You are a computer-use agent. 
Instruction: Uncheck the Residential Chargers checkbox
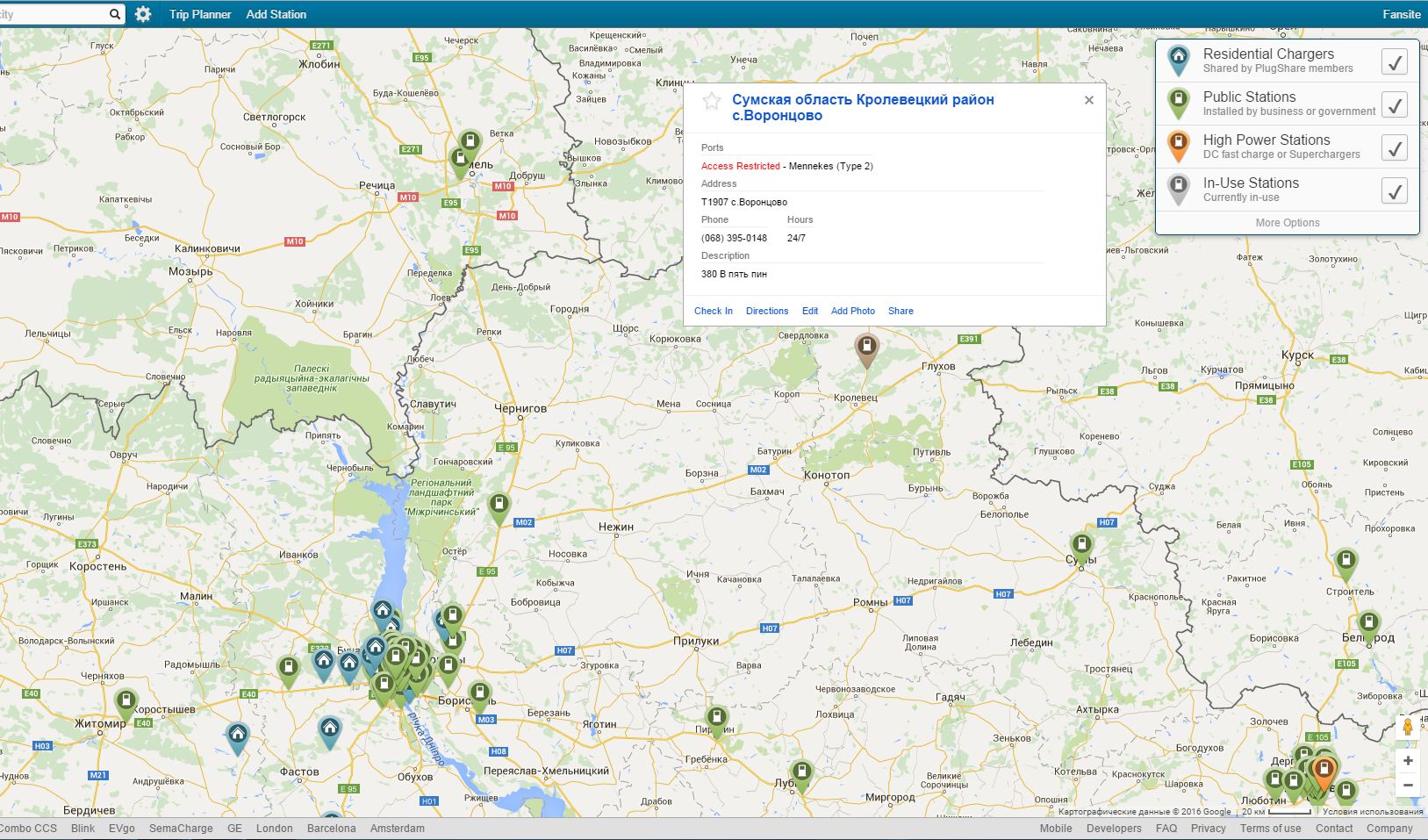tap(1394, 61)
